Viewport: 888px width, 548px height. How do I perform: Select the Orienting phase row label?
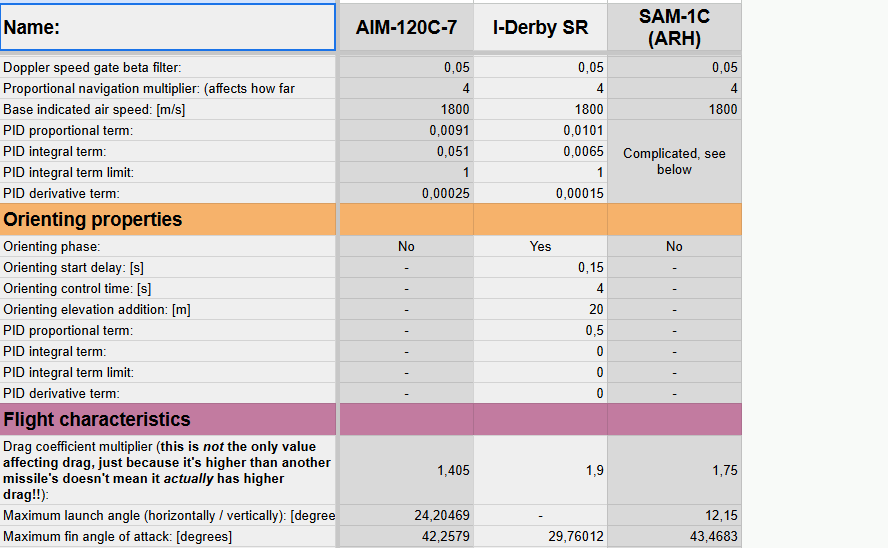pos(168,246)
